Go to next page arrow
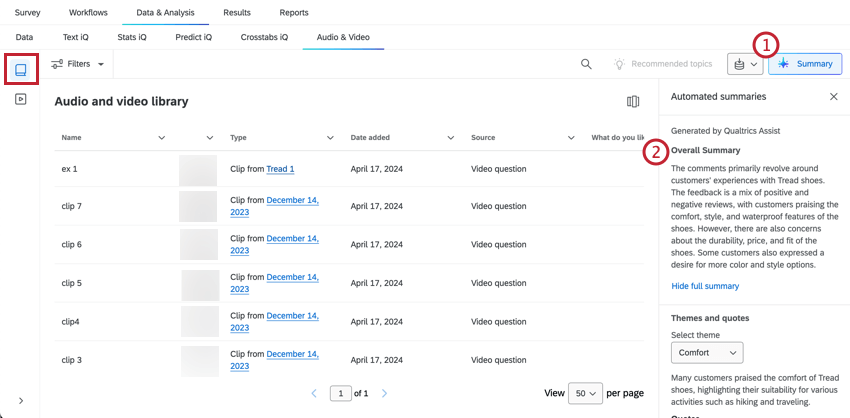Screen dimensions: 850x418 pos(384,394)
